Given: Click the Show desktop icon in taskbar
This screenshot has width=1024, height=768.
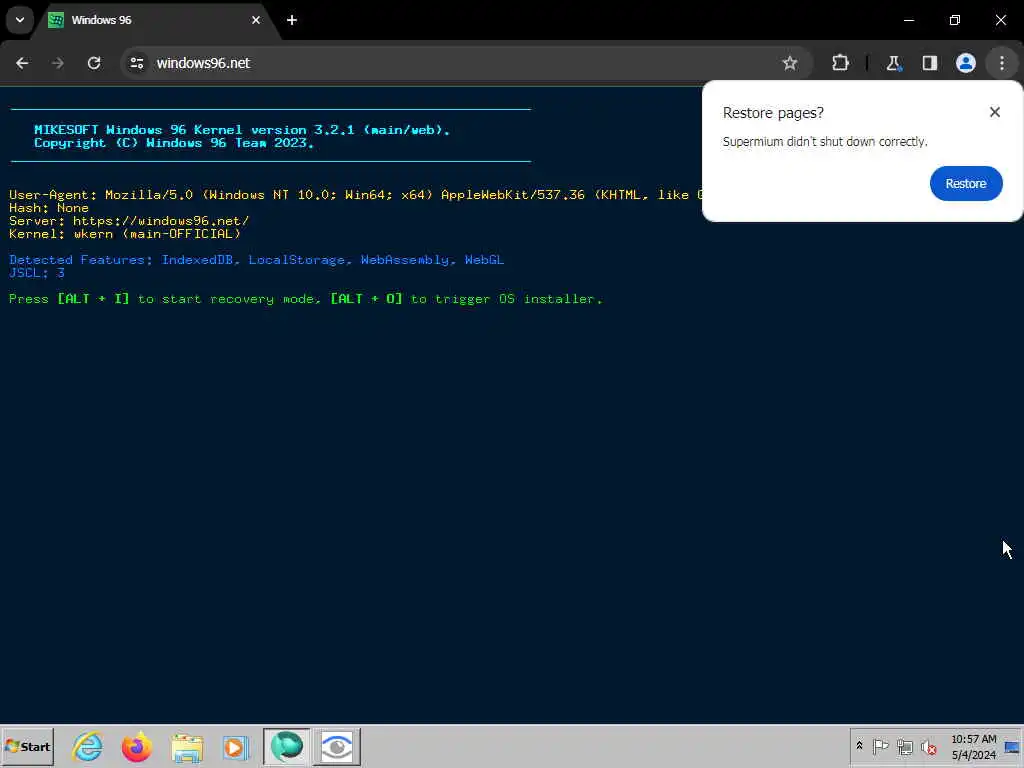Looking at the screenshot, I should click(1013, 746).
